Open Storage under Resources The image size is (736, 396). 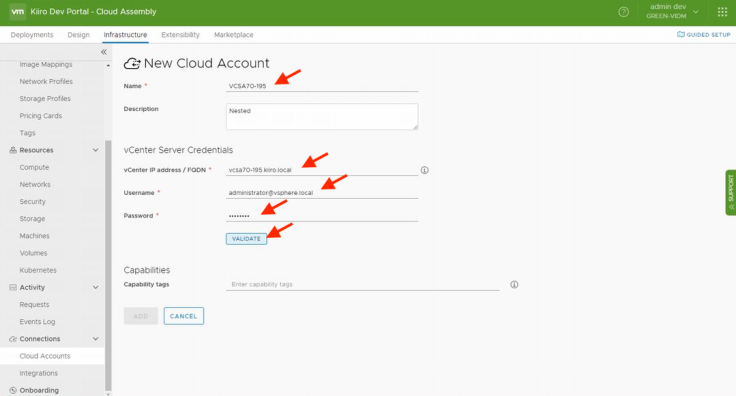click(x=32, y=219)
